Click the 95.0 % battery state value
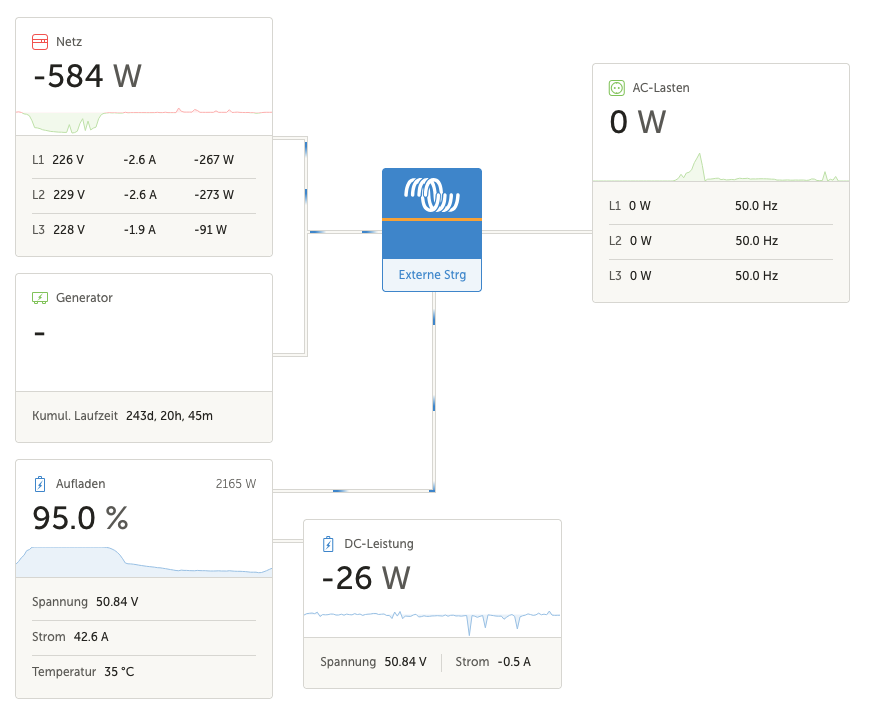The width and height of the screenshot is (869, 724). click(x=81, y=518)
